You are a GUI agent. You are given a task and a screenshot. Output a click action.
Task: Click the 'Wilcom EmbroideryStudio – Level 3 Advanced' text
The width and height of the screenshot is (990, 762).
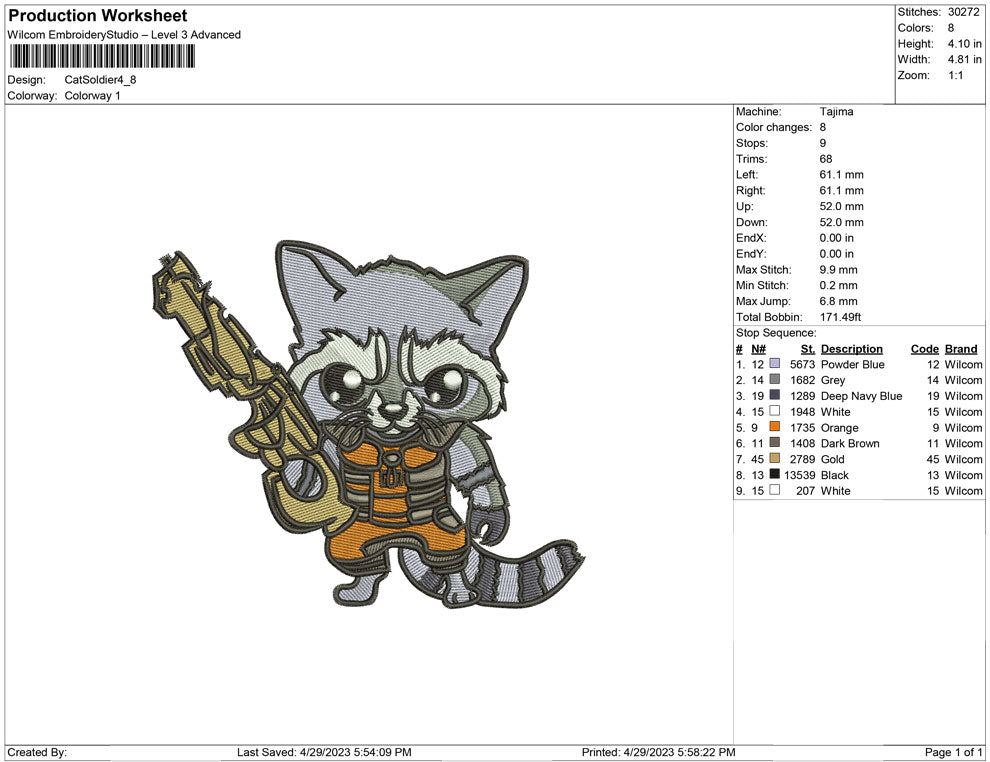[x=124, y=35]
